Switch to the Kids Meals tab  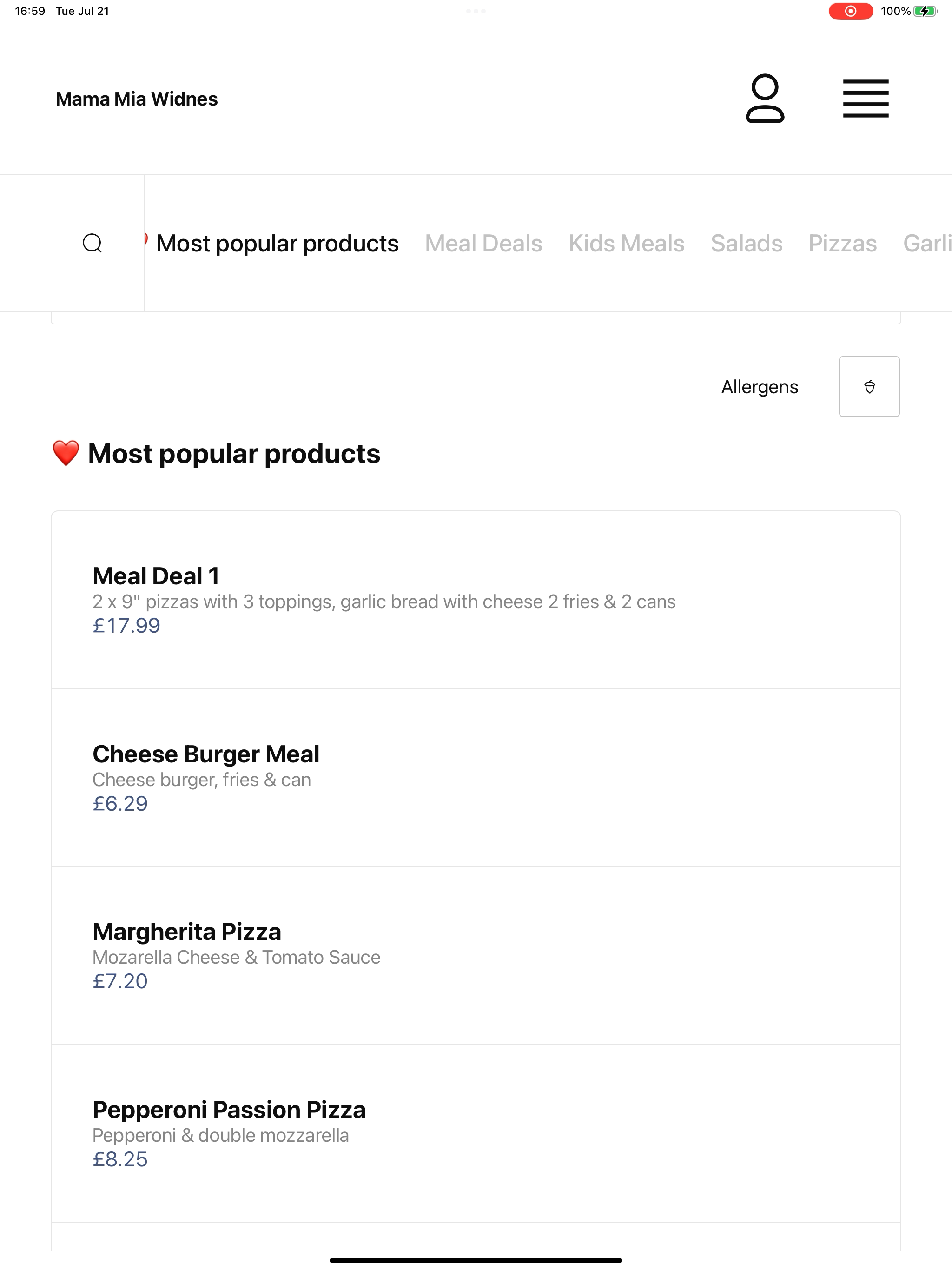(x=627, y=244)
